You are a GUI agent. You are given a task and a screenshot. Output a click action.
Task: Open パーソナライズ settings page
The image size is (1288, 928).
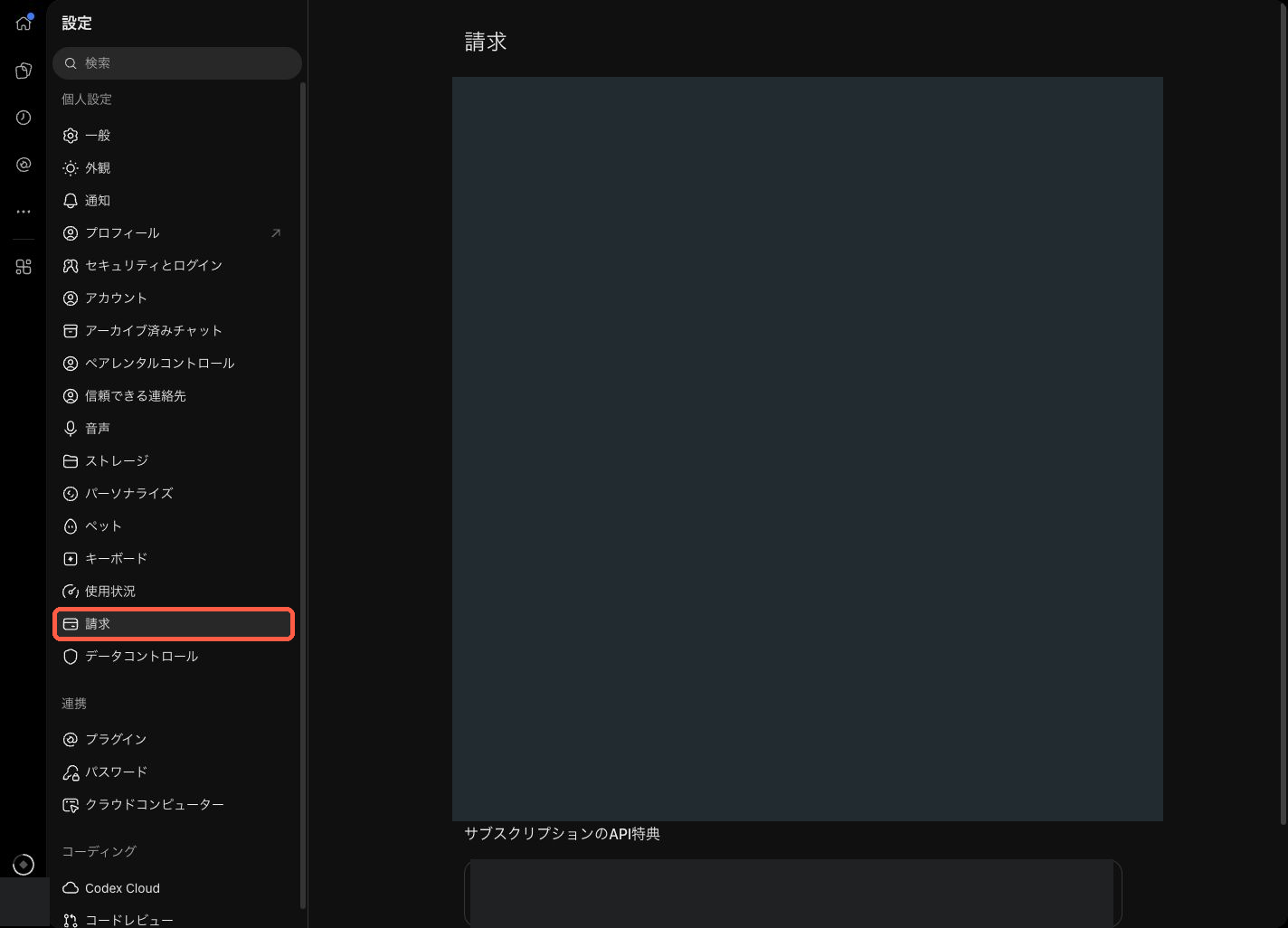[174, 494]
